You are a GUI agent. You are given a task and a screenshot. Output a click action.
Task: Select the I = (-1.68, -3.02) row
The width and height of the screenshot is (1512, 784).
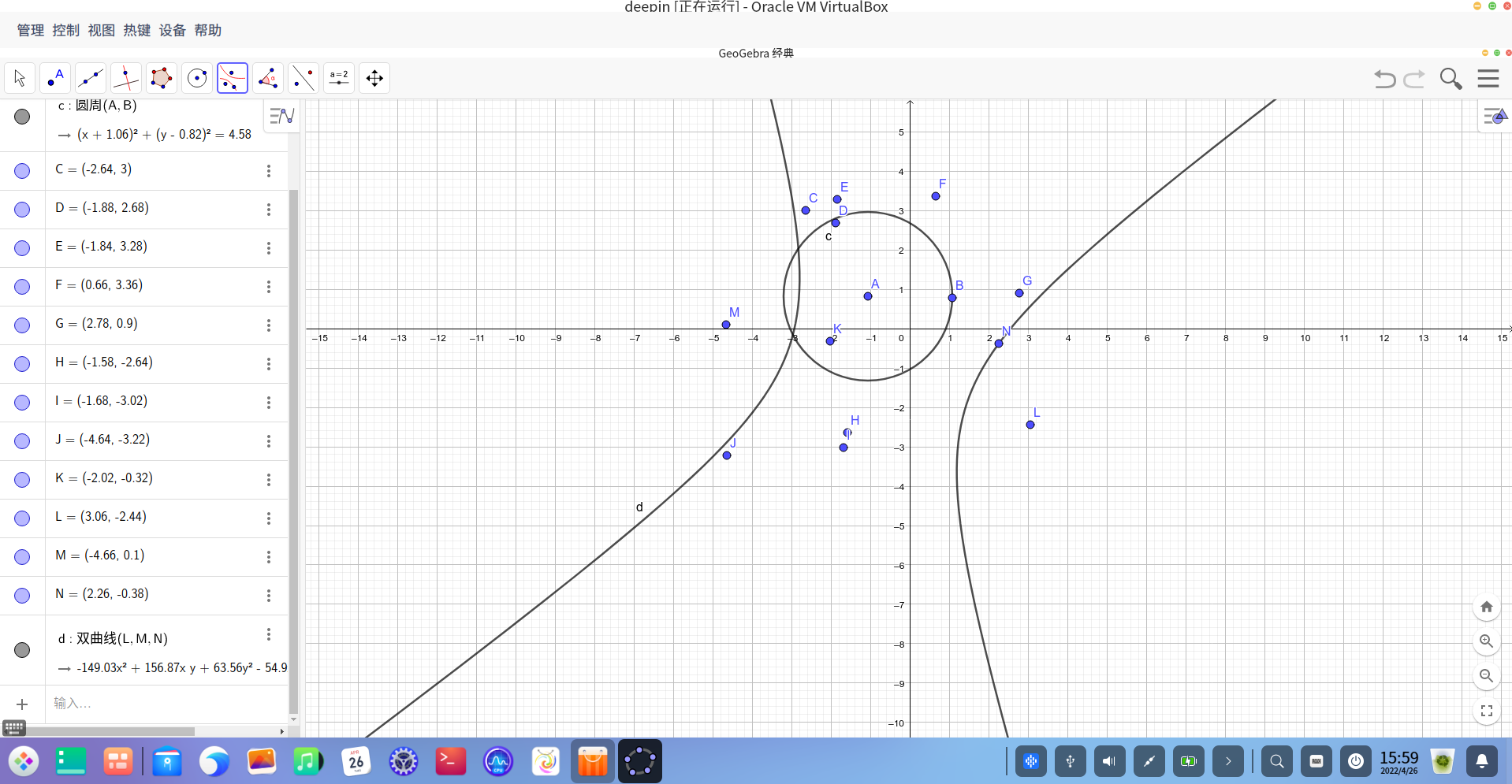click(x=144, y=402)
